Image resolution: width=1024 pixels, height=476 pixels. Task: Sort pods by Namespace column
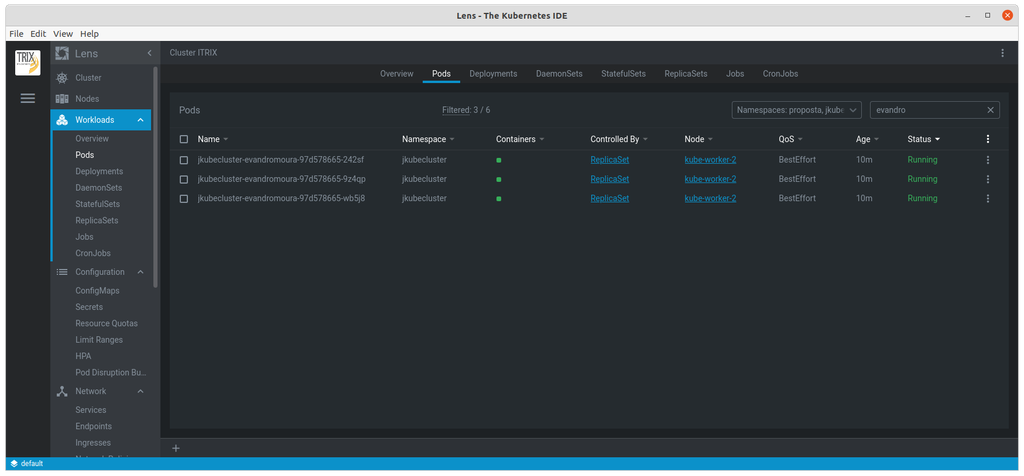(x=428, y=139)
